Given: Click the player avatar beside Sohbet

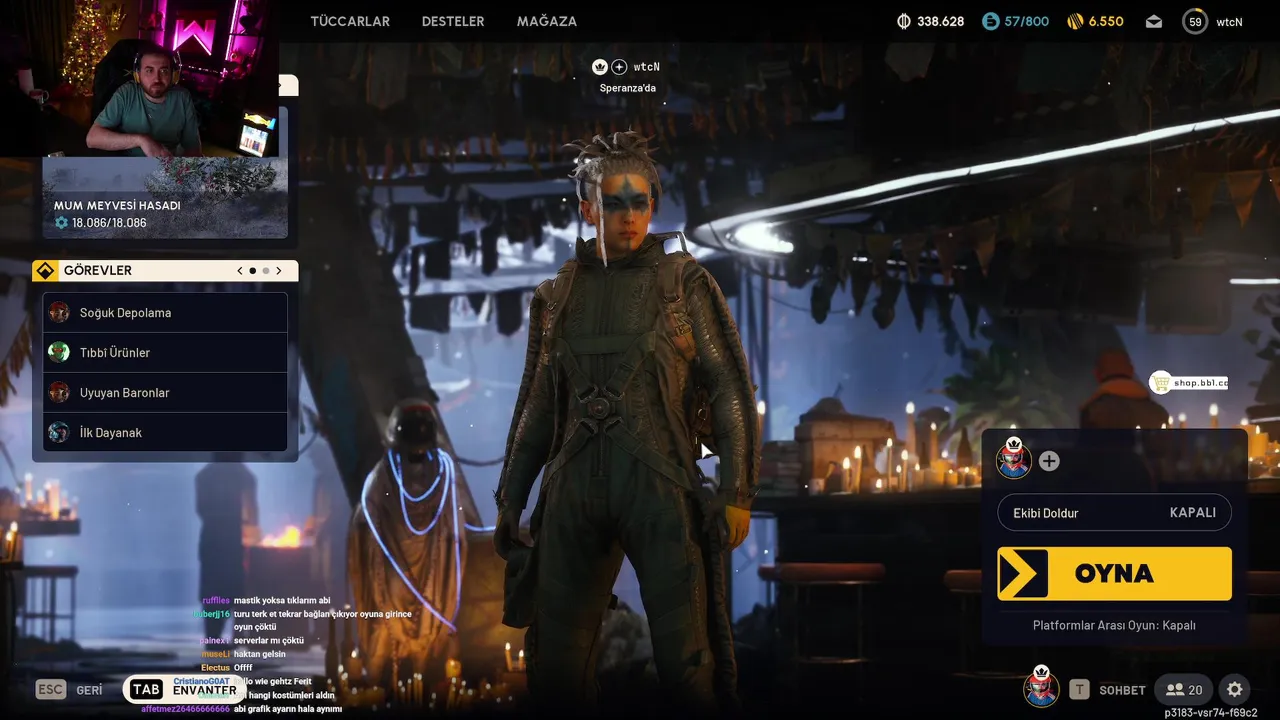Looking at the screenshot, I should pyautogui.click(x=1041, y=688).
